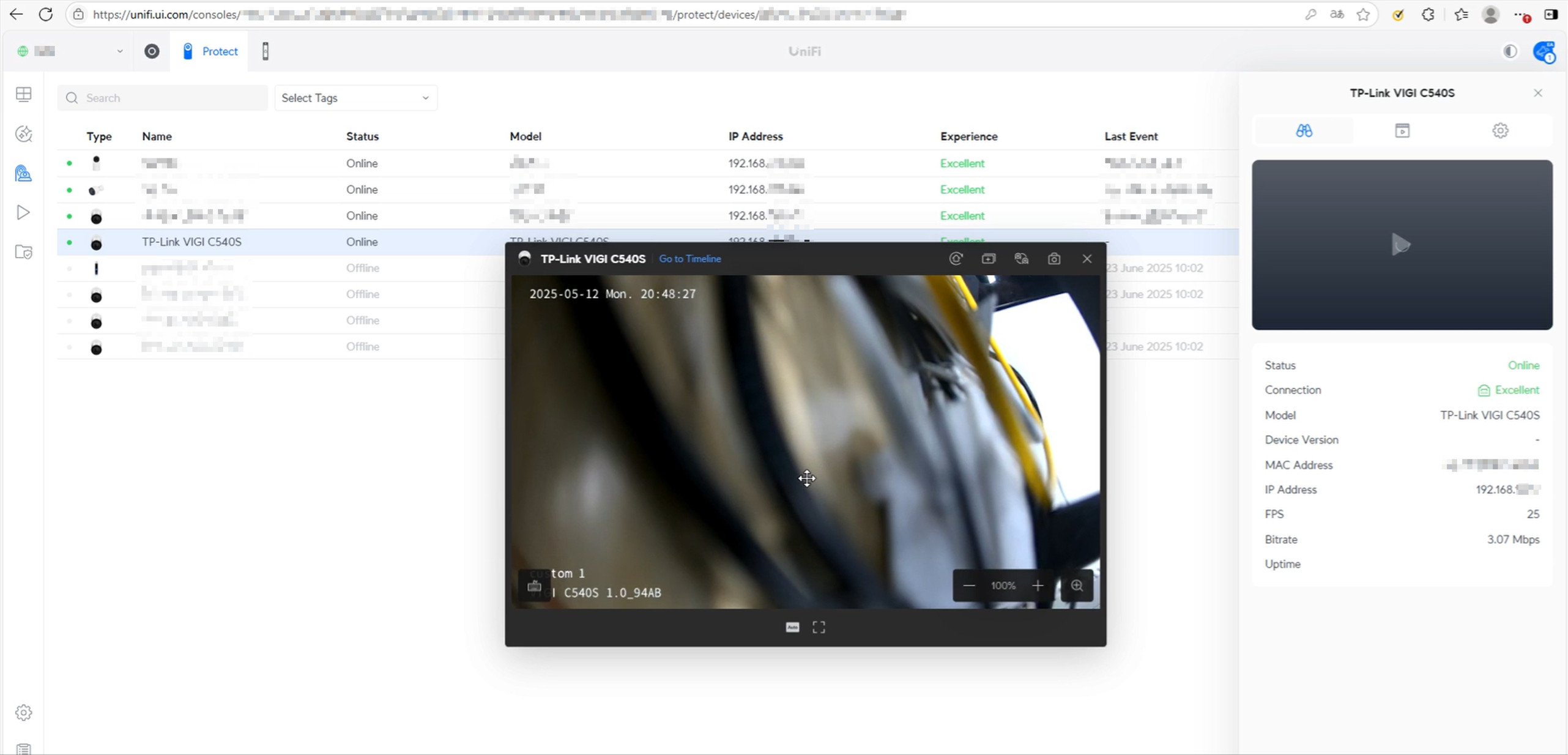1568x755 pixels.
Task: Bookmark this page with the star icon
Action: coord(1363,15)
